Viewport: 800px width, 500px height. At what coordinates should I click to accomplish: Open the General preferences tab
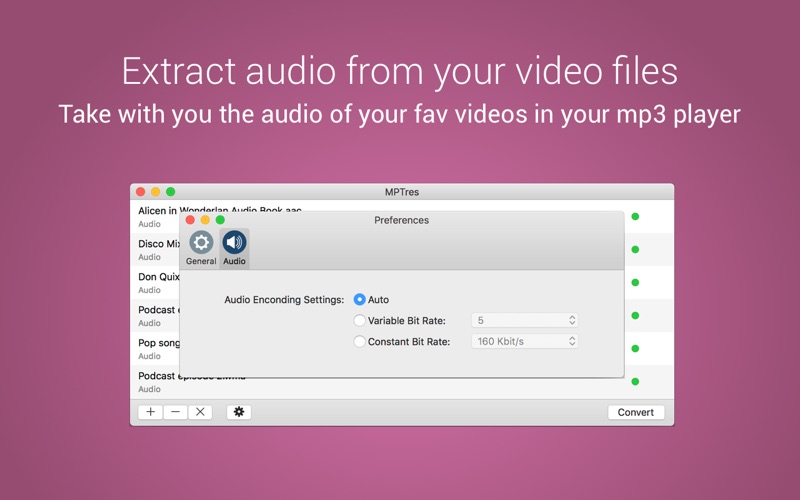click(201, 247)
